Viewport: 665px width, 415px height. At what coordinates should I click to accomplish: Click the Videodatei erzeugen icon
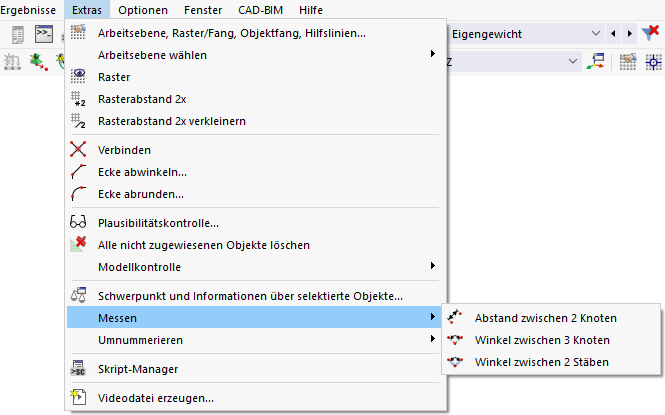[78, 398]
